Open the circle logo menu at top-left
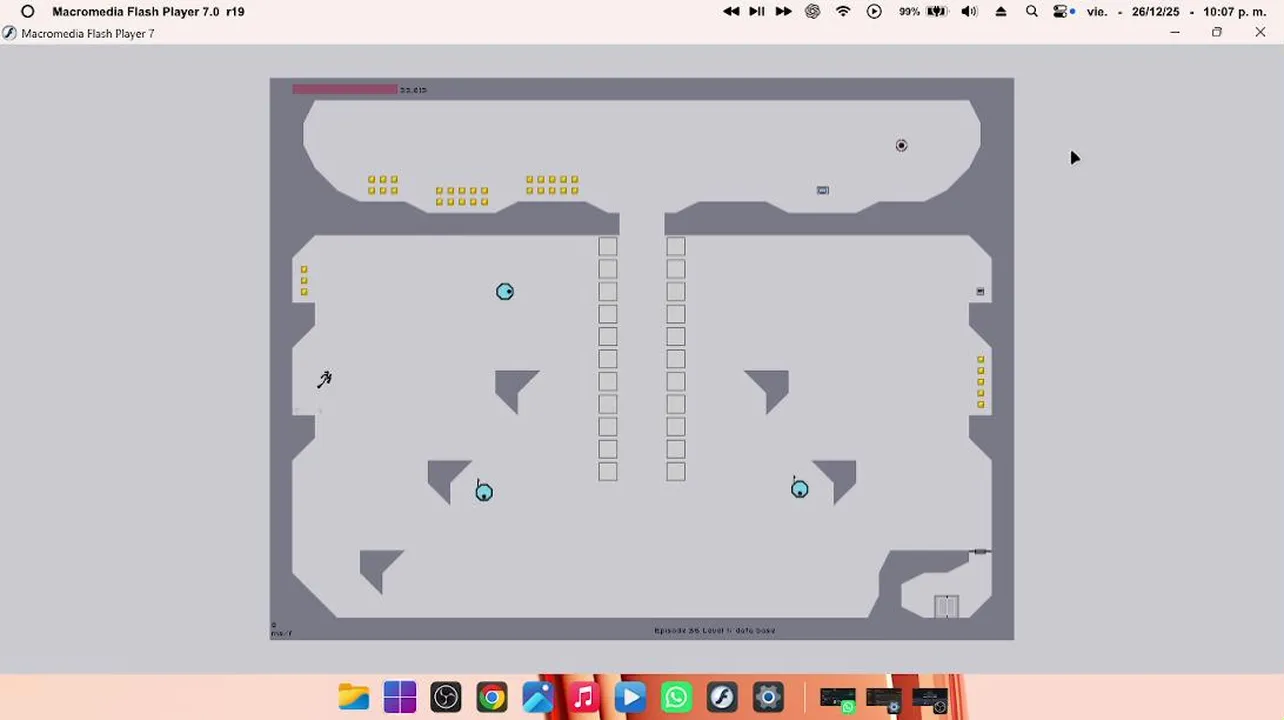 click(28, 12)
